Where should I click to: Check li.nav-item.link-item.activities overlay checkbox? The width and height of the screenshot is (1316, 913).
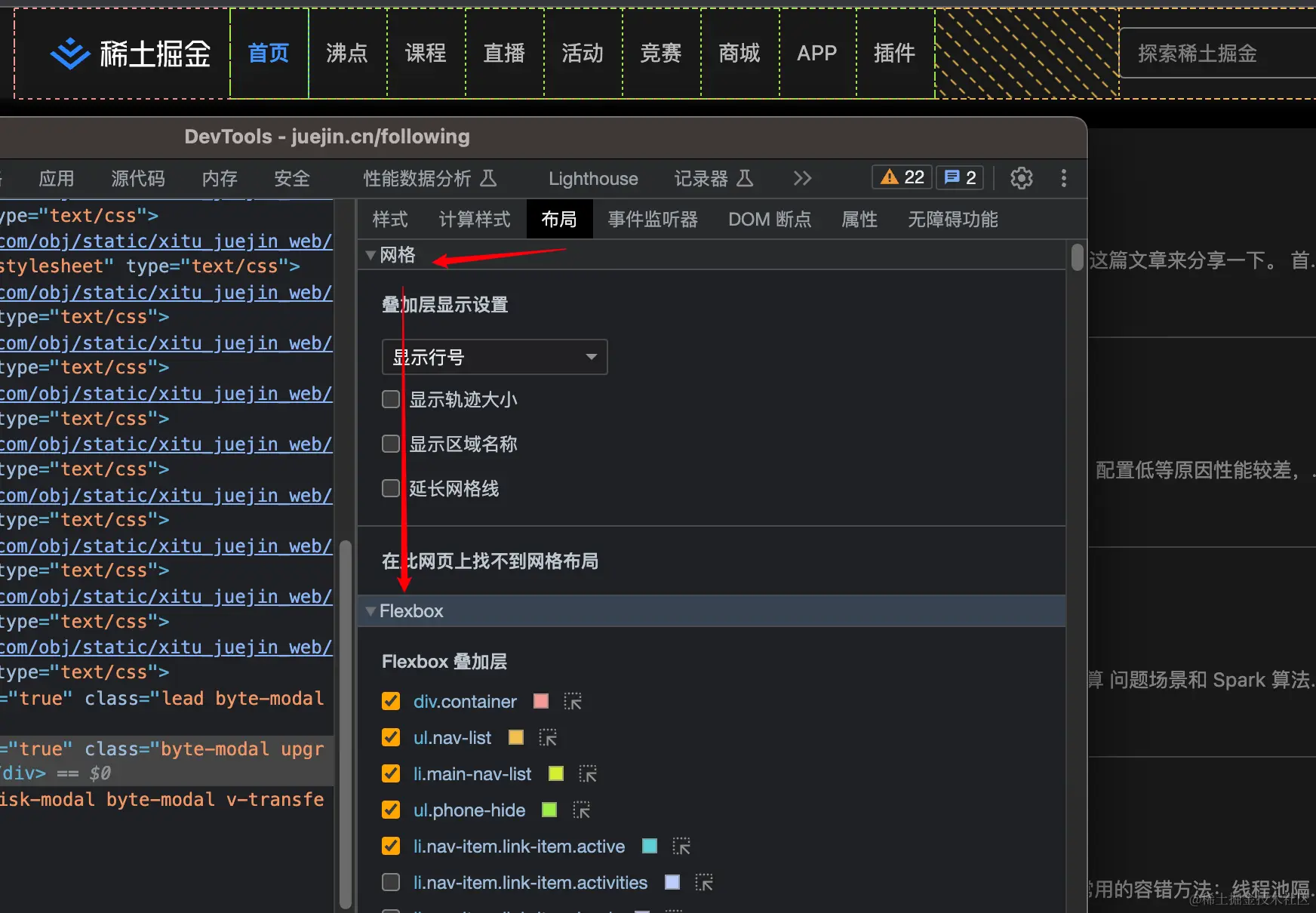[391, 882]
